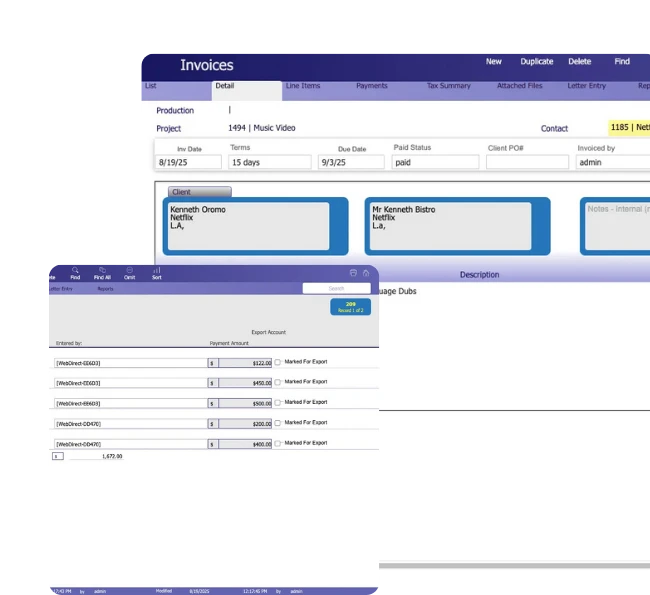Click the $450.00 payment amount field
This screenshot has width=650, height=595.
245,383
